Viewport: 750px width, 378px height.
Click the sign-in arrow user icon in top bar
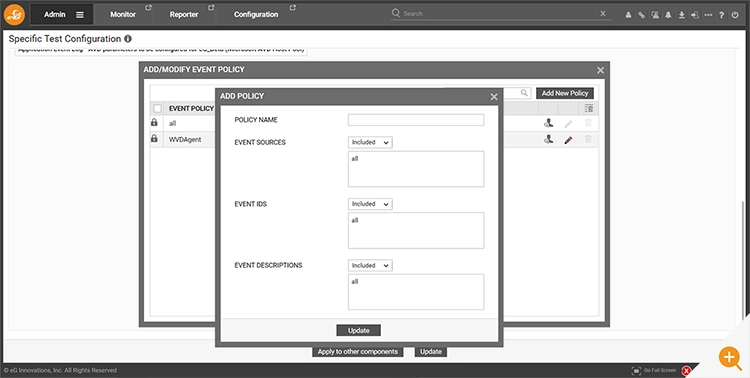[695, 15]
